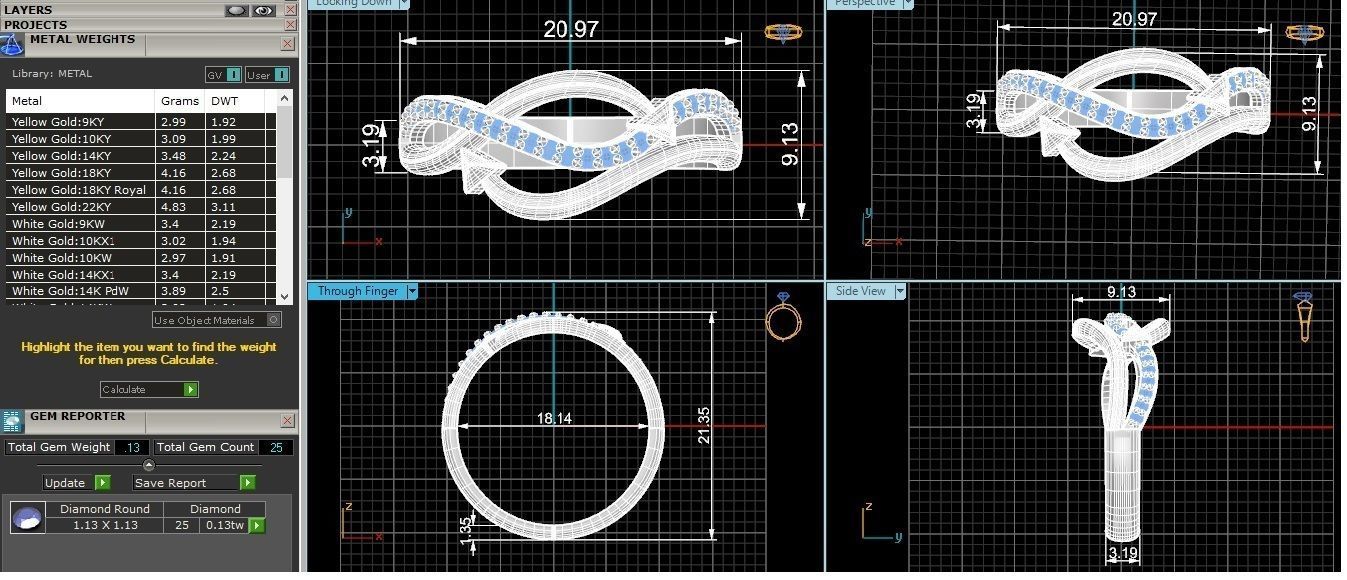
Task: Click the 4.83 grams cell
Action: point(179,207)
